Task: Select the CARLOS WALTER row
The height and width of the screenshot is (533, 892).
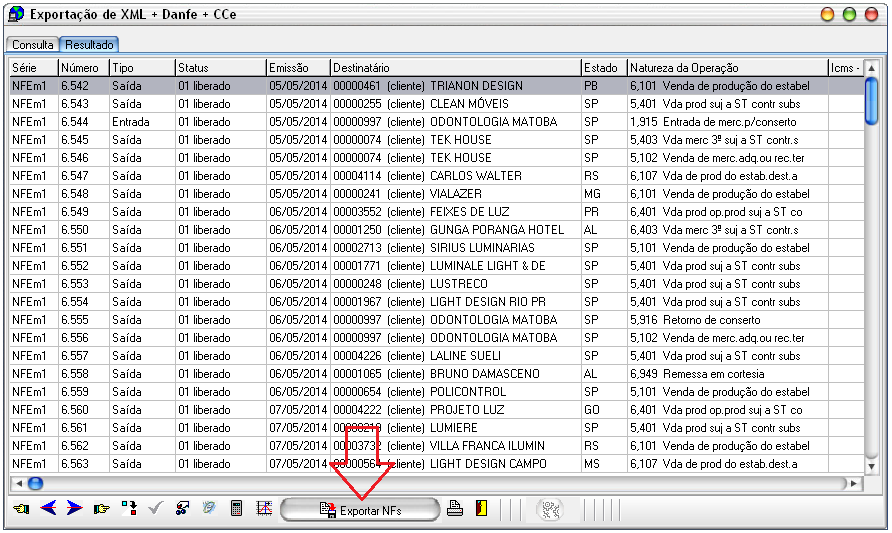Action: [x=437, y=176]
